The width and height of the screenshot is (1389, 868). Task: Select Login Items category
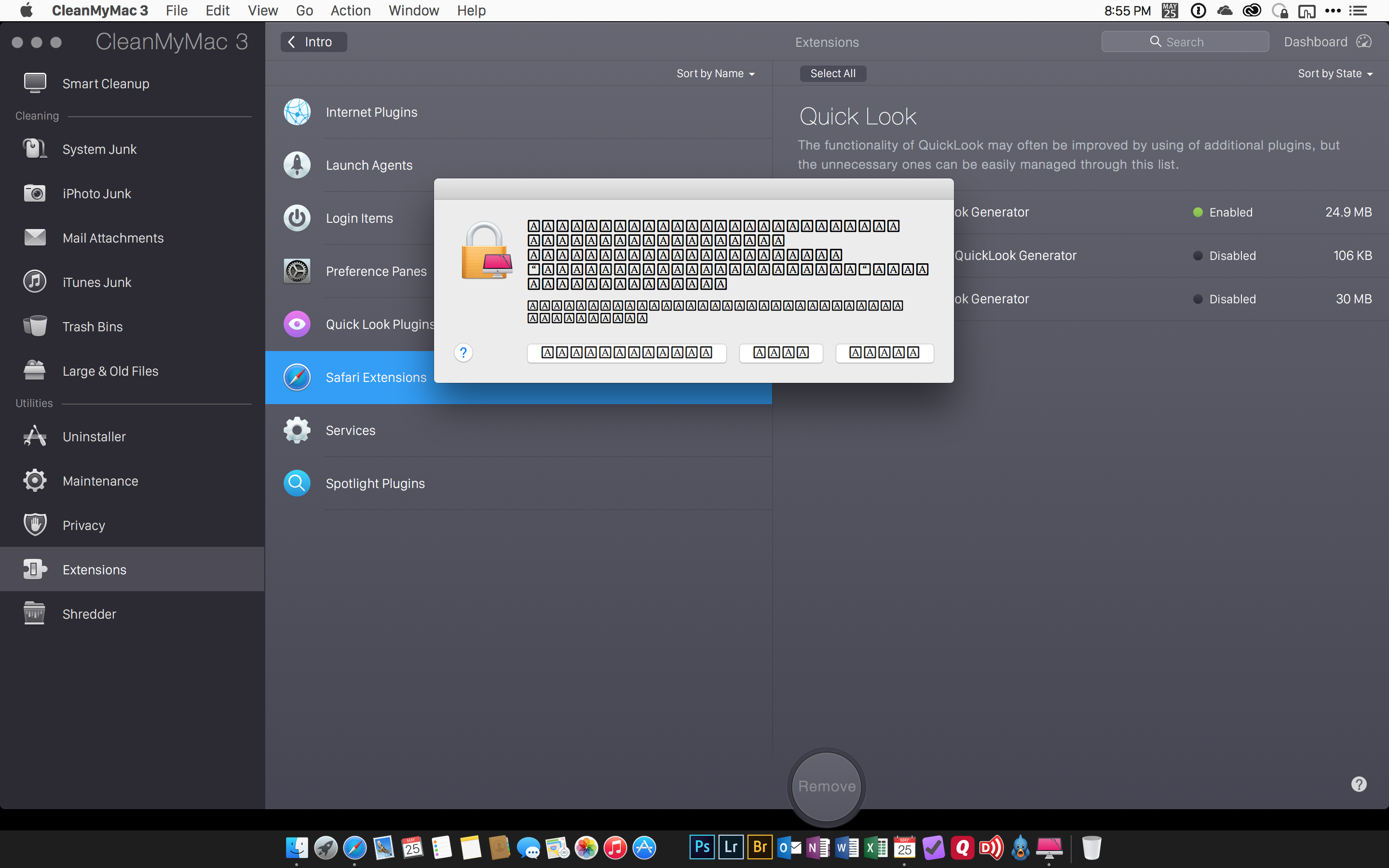point(350,218)
